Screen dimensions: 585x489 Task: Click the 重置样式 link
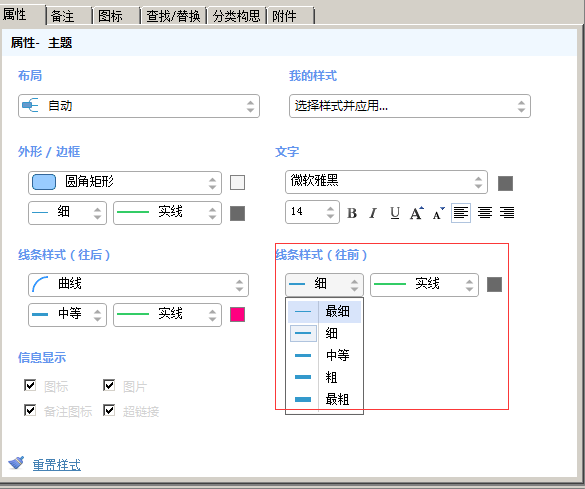pos(57,465)
